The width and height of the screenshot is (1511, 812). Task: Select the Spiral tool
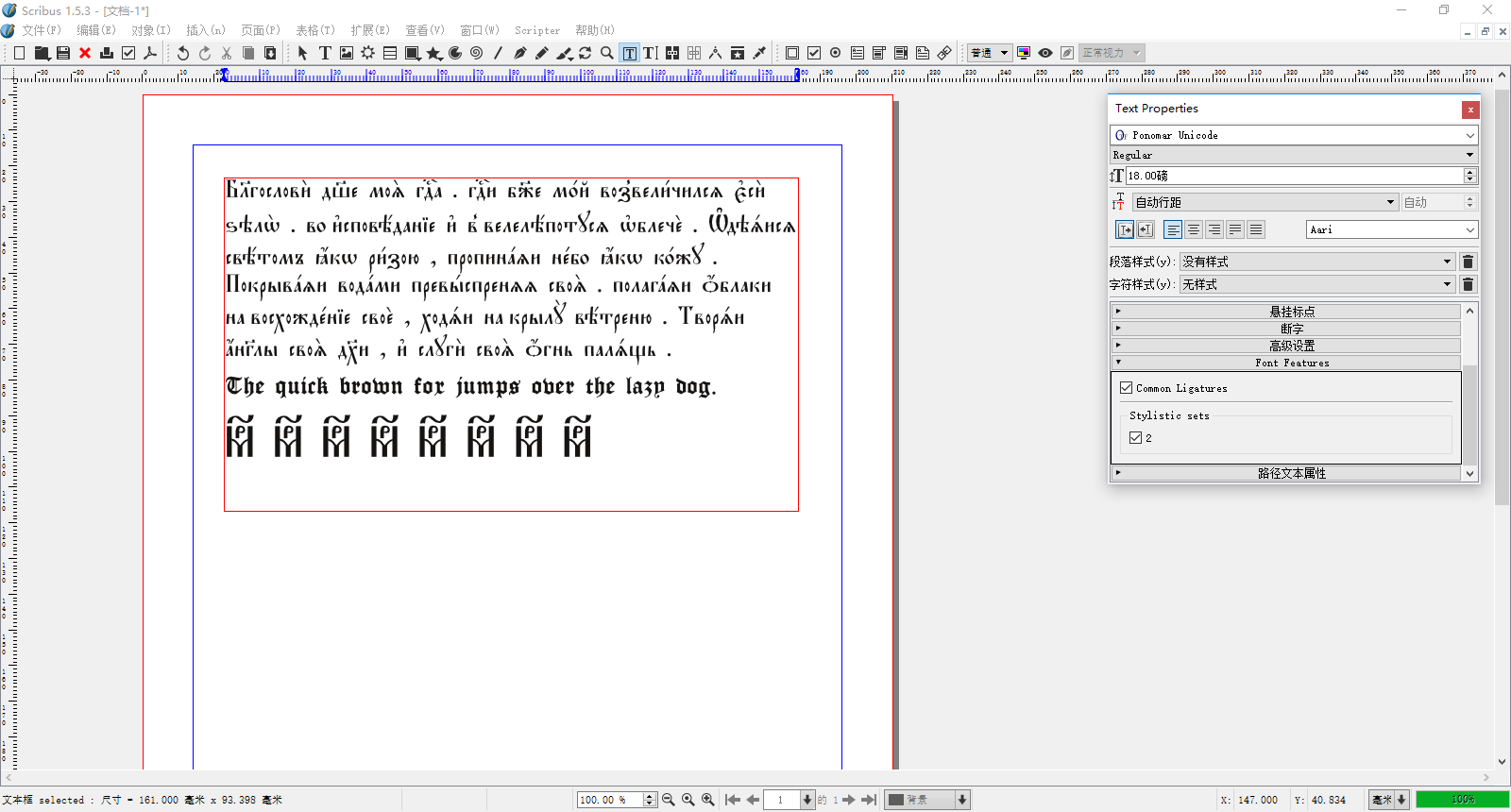point(477,53)
